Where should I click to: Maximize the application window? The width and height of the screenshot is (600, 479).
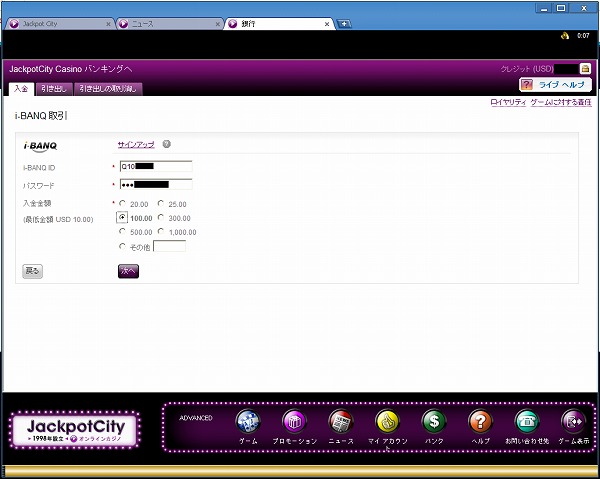(x=561, y=8)
